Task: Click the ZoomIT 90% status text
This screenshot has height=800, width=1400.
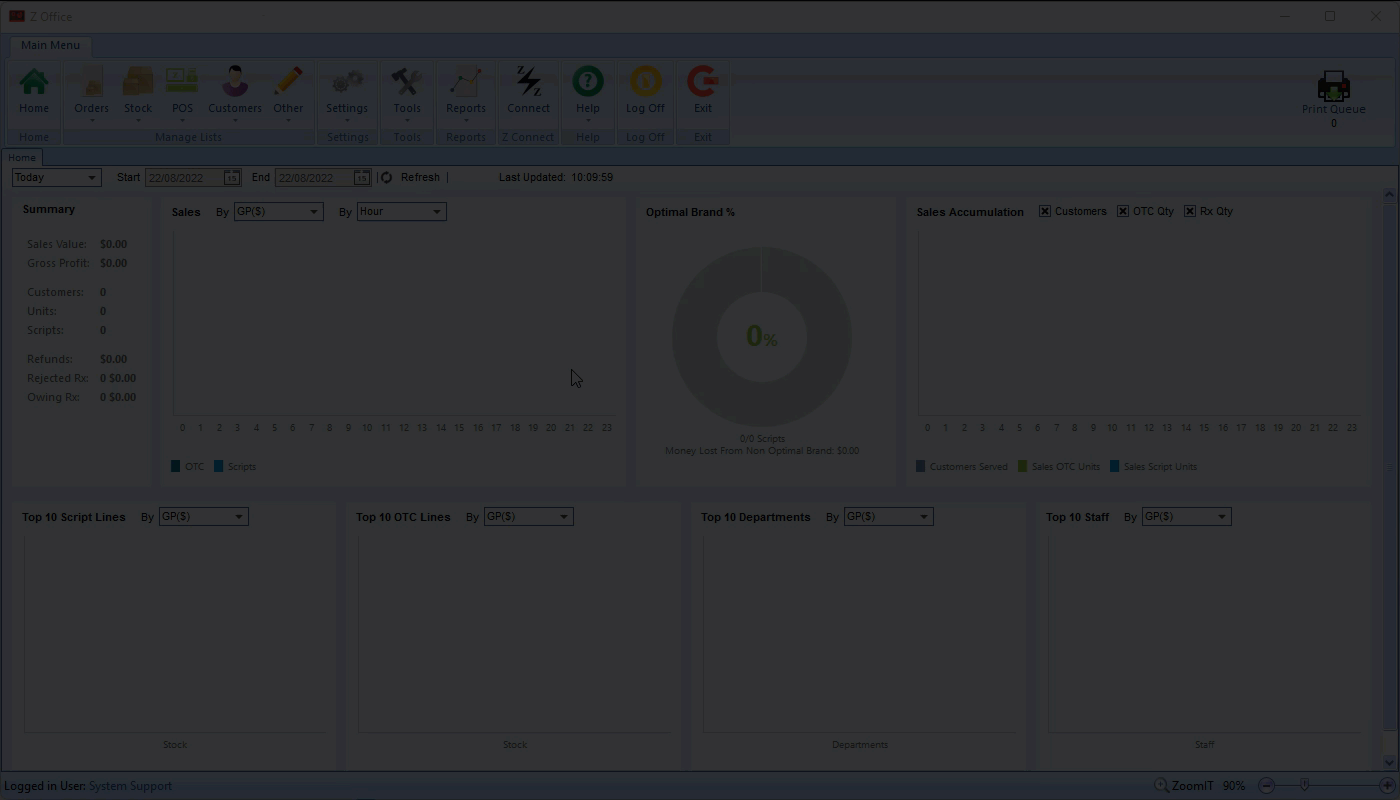Action: pos(1209,786)
